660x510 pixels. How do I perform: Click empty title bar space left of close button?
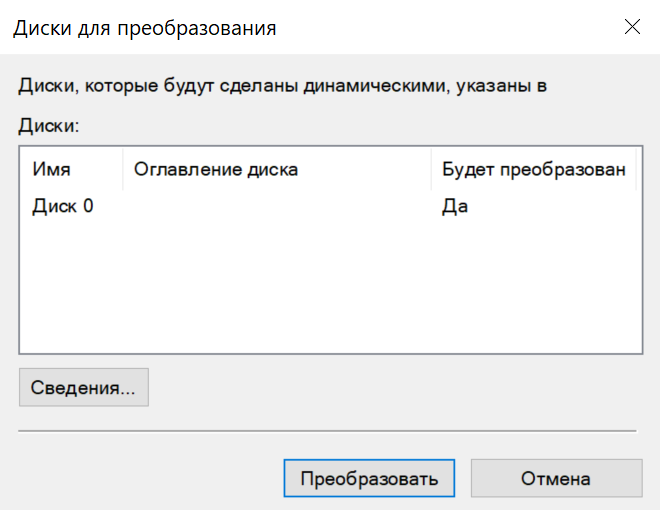tap(450, 28)
